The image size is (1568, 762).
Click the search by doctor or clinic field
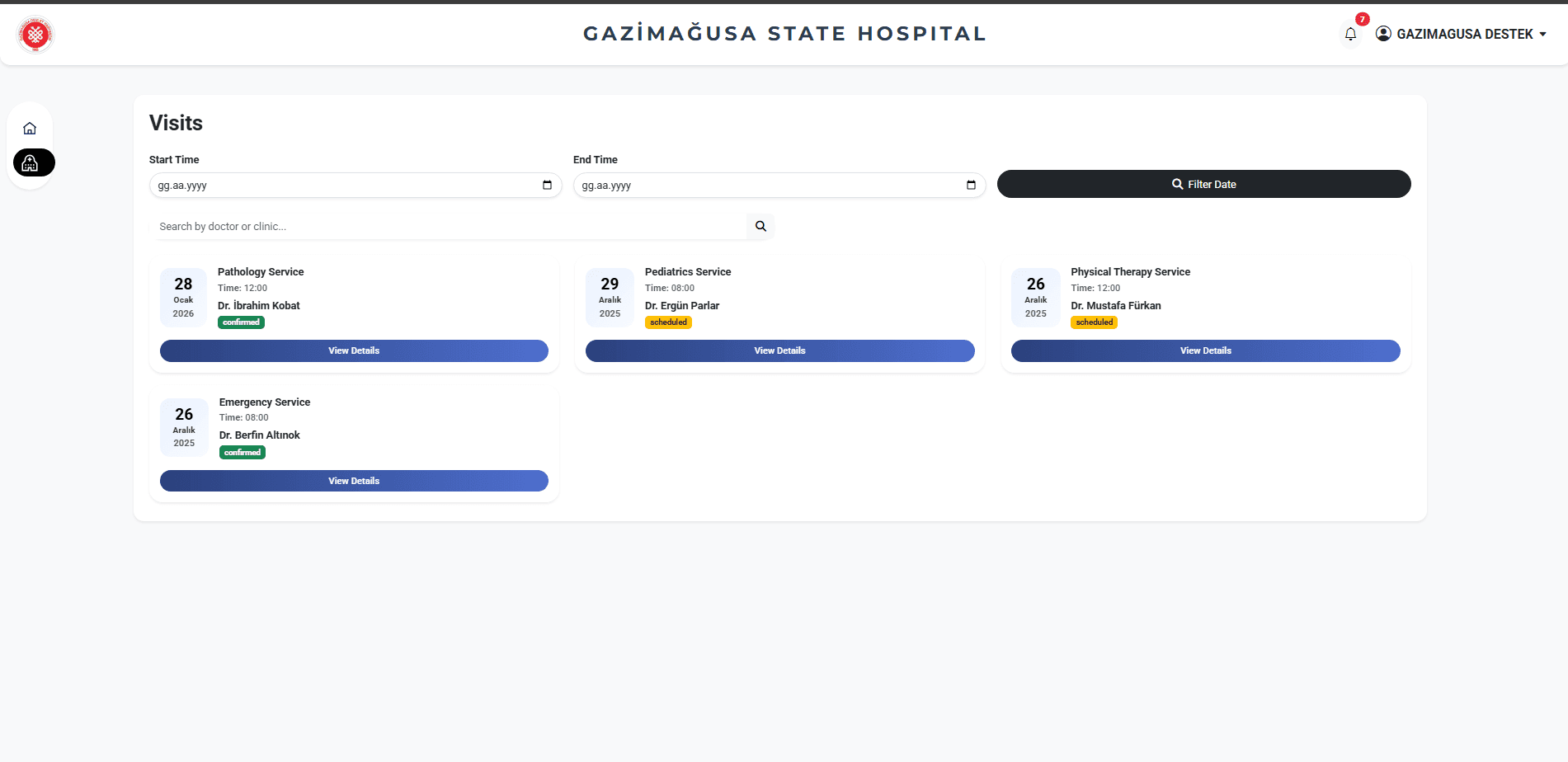(x=450, y=226)
